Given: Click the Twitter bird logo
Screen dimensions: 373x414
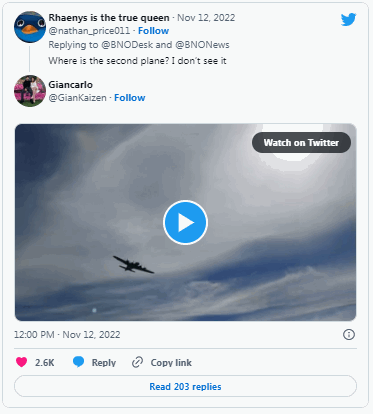Looking at the screenshot, I should tap(348, 20).
